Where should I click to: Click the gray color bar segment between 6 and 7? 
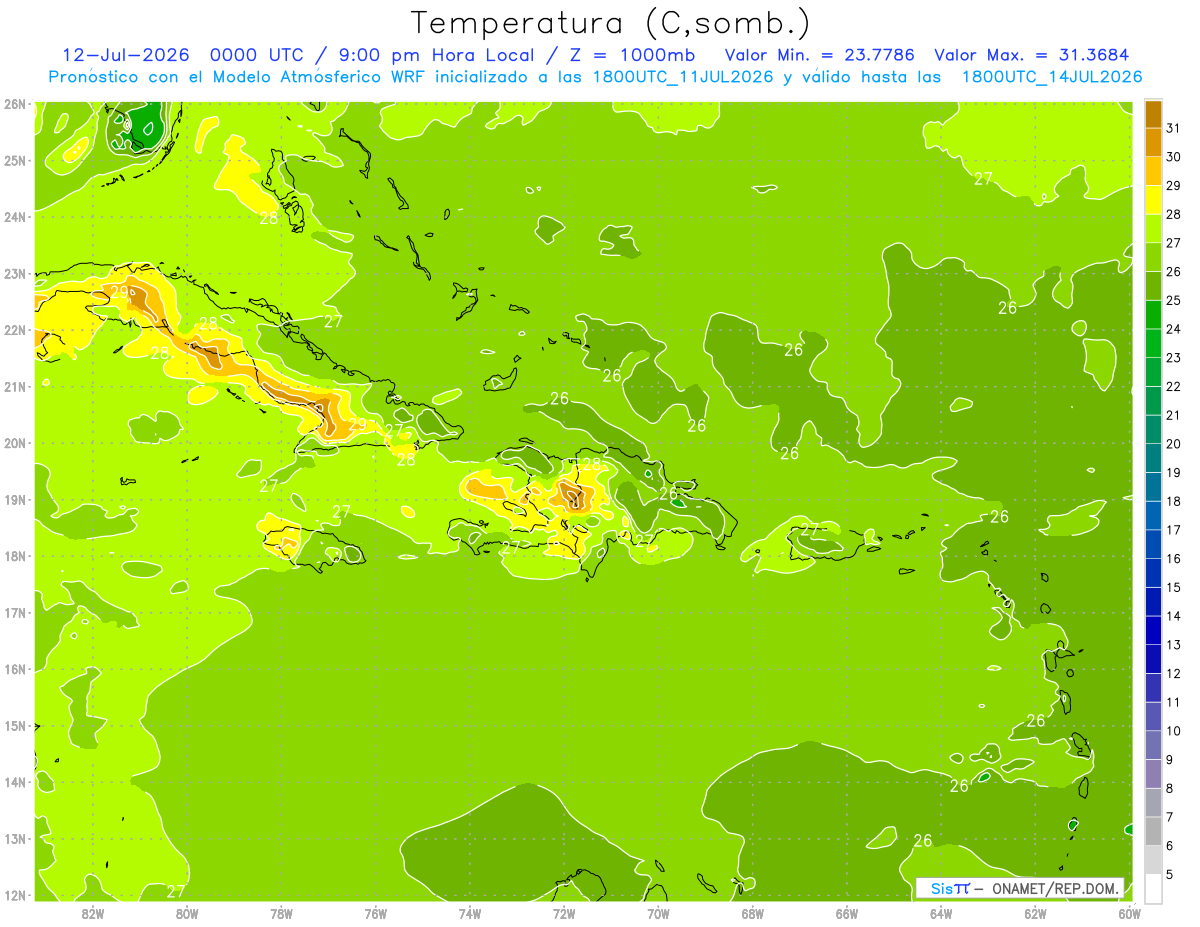1153,831
